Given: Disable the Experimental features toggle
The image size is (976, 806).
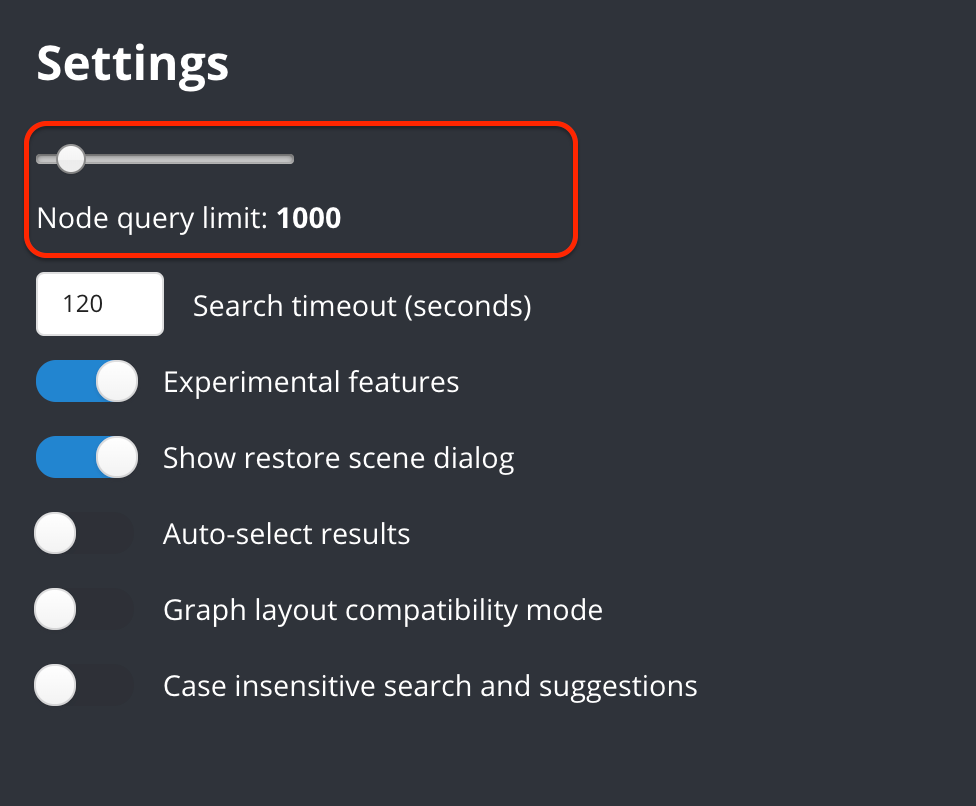Looking at the screenshot, I should (x=87, y=381).
